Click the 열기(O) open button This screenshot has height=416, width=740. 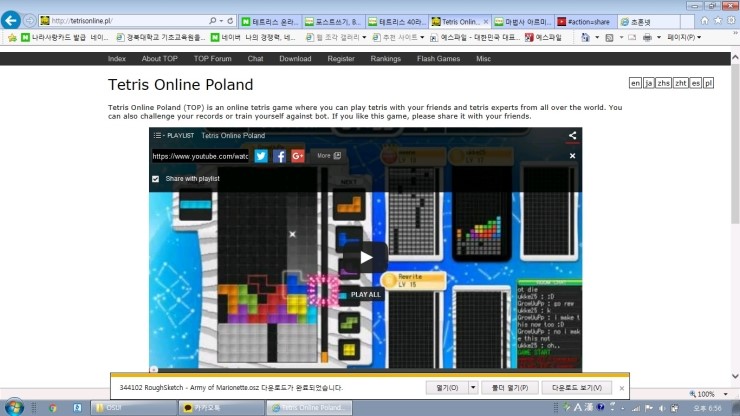(x=447, y=388)
